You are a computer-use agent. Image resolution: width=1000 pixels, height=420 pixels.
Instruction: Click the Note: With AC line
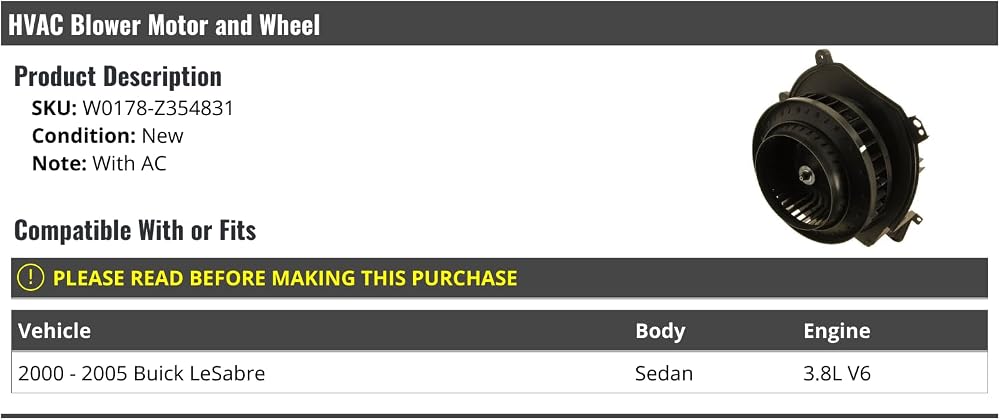(99, 163)
